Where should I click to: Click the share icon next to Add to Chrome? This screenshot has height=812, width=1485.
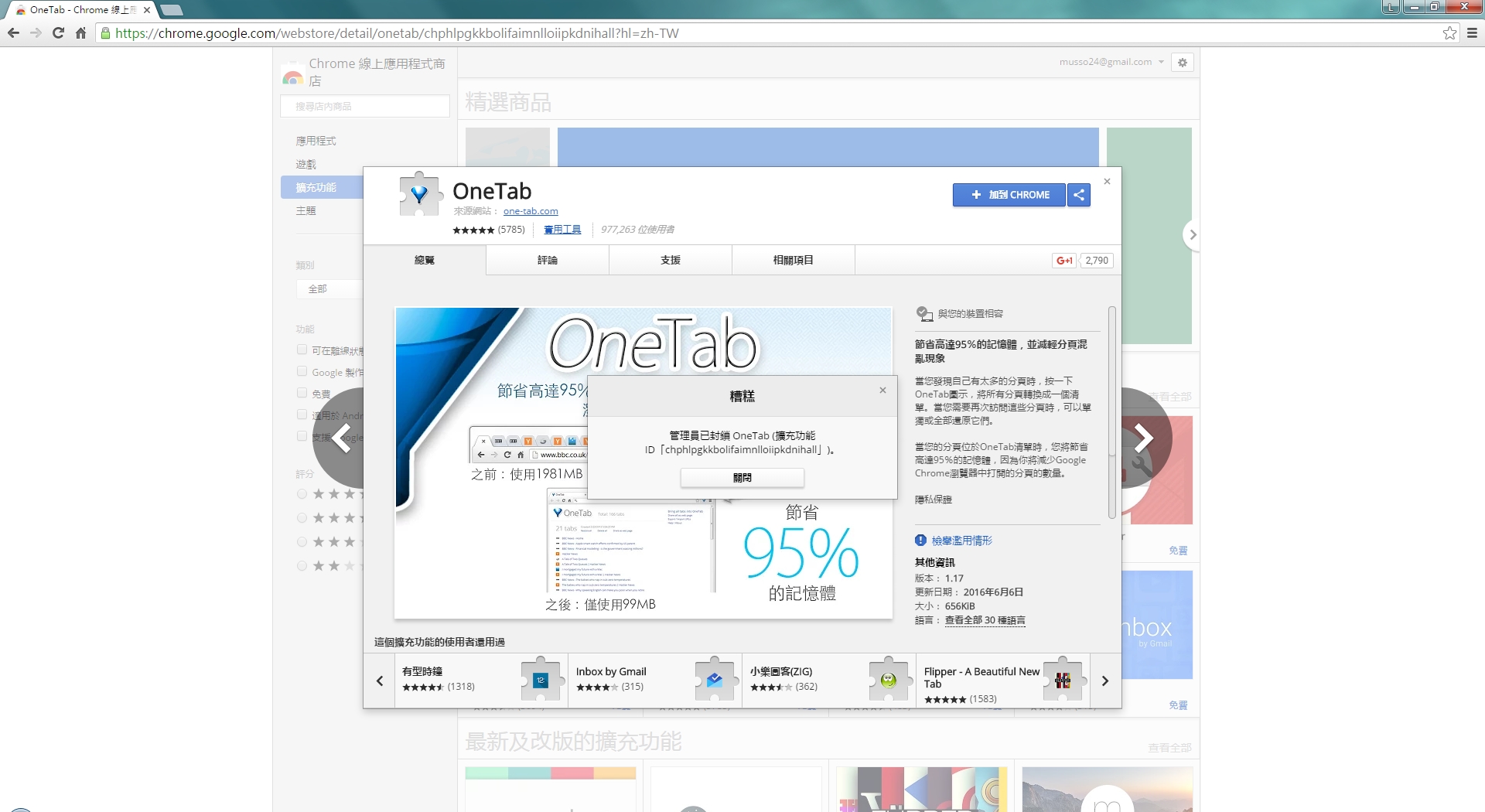[1079, 195]
